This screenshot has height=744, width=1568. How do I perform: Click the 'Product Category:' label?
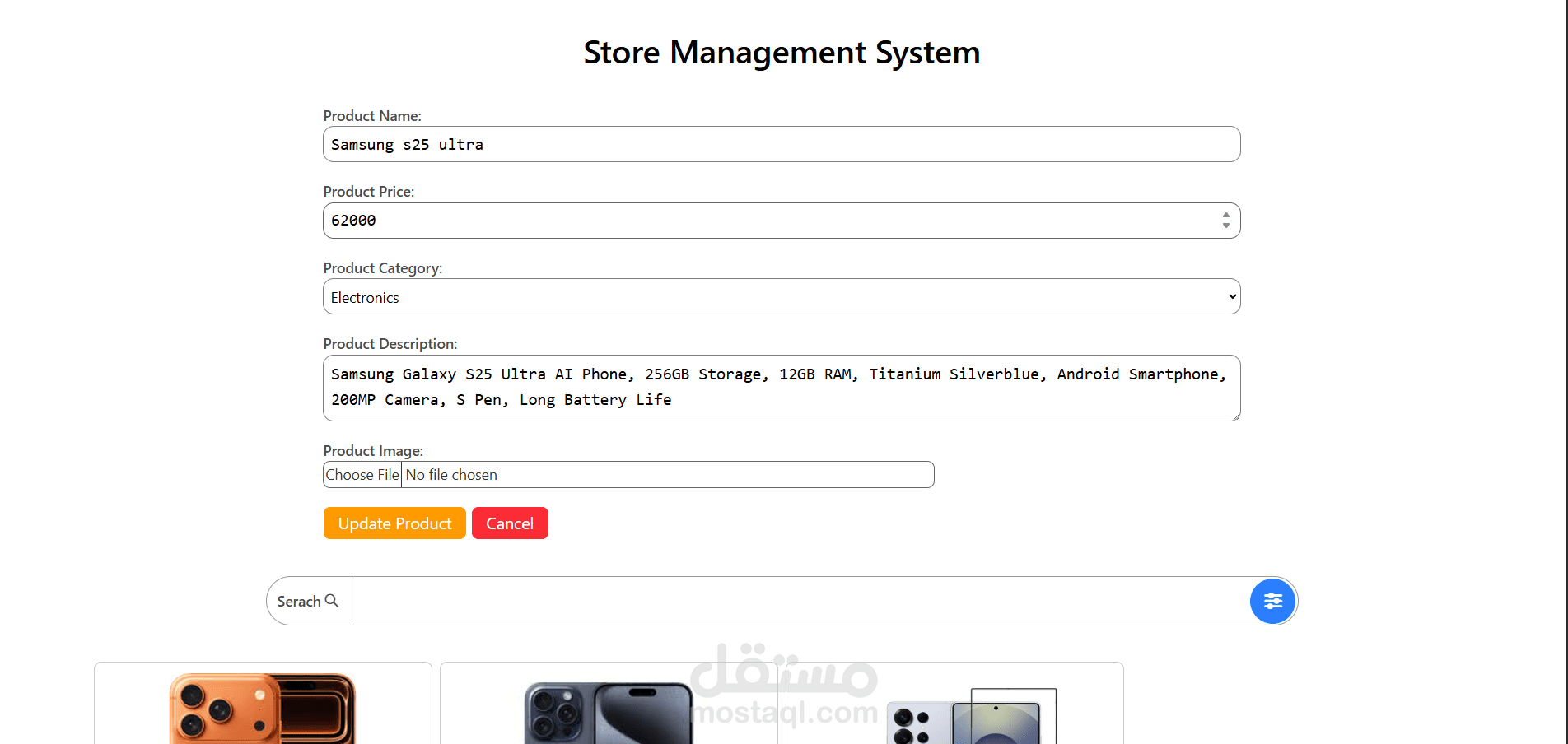pyautogui.click(x=383, y=268)
